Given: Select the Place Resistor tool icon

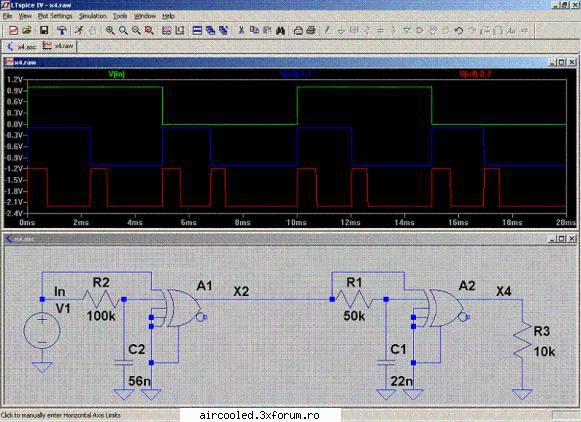Looking at the screenshot, I should (368, 30).
